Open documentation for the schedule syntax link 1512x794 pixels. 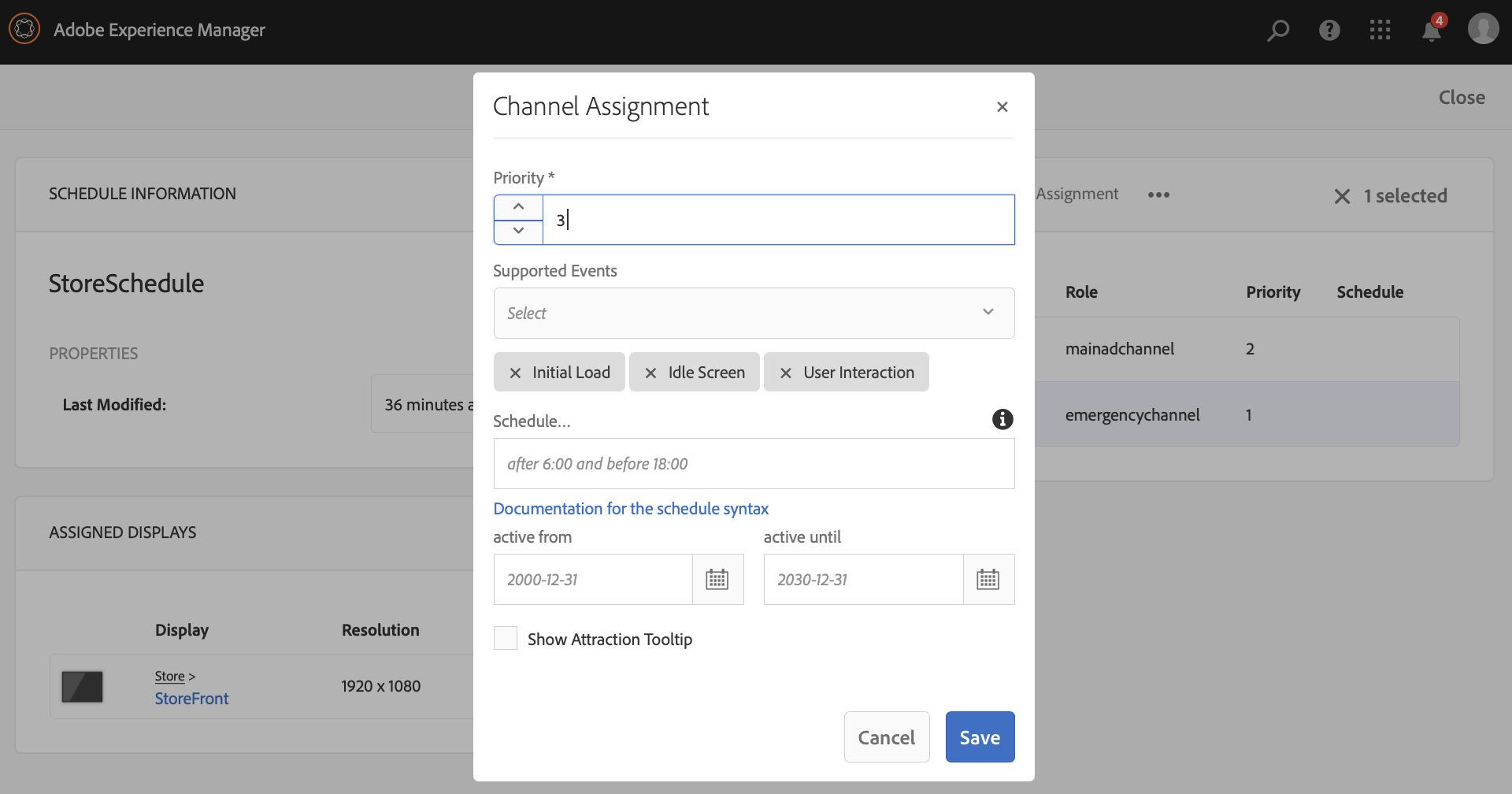point(630,509)
